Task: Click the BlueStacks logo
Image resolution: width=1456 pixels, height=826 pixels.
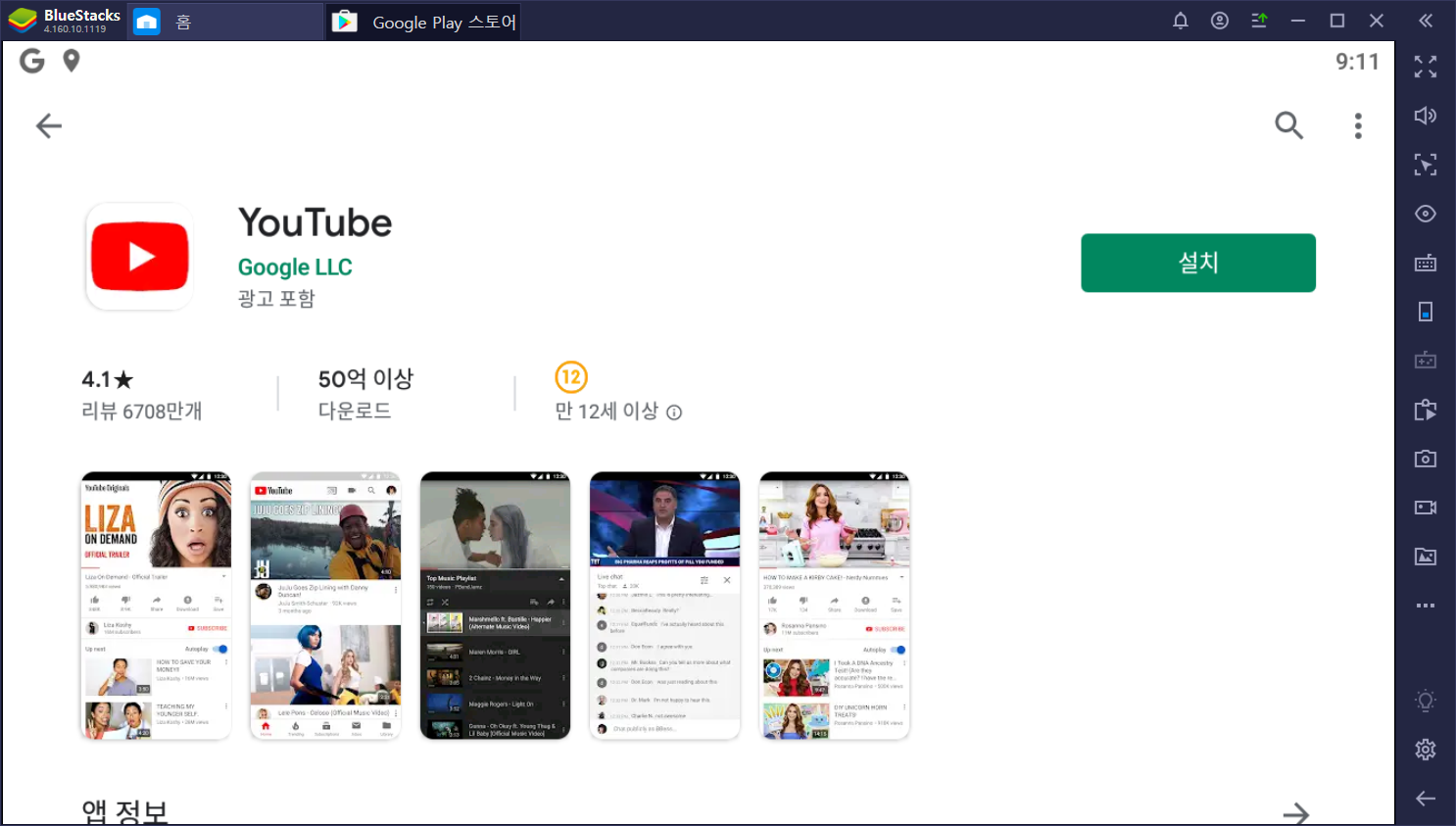Action: click(x=23, y=21)
